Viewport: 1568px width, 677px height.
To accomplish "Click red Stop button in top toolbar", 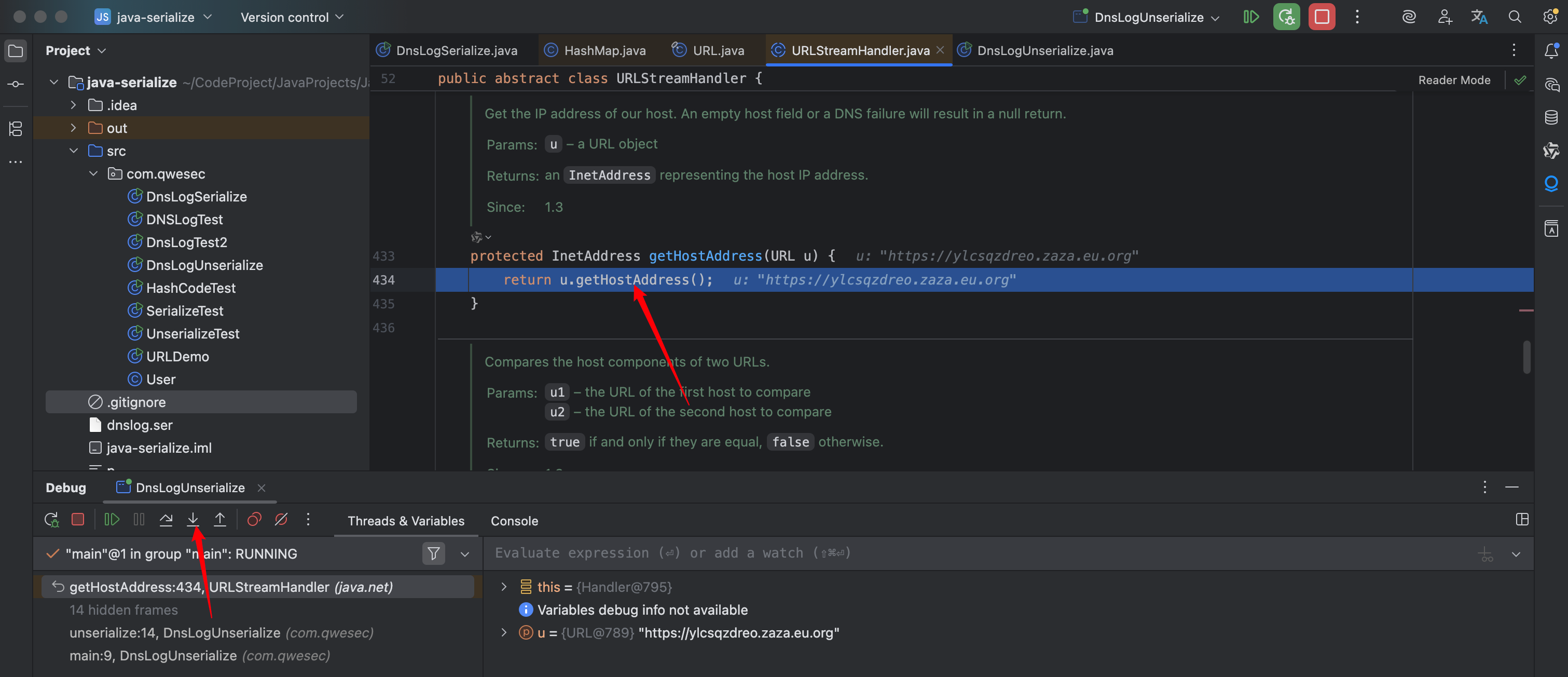I will coord(1322,17).
